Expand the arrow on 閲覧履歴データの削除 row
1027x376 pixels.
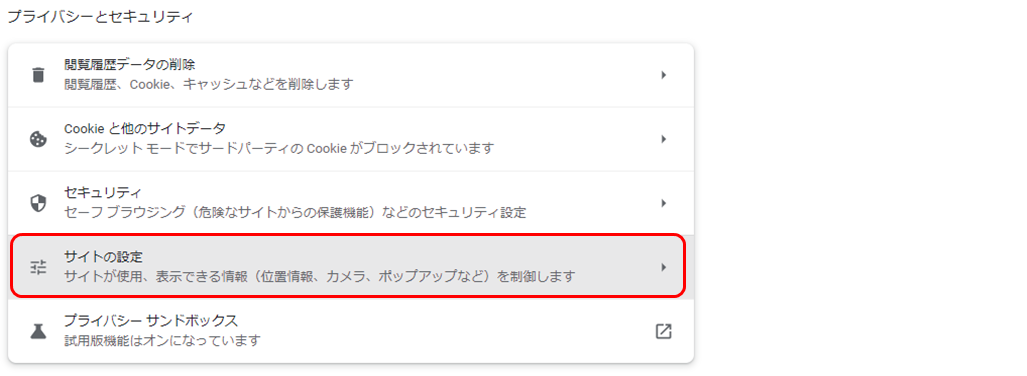663,75
